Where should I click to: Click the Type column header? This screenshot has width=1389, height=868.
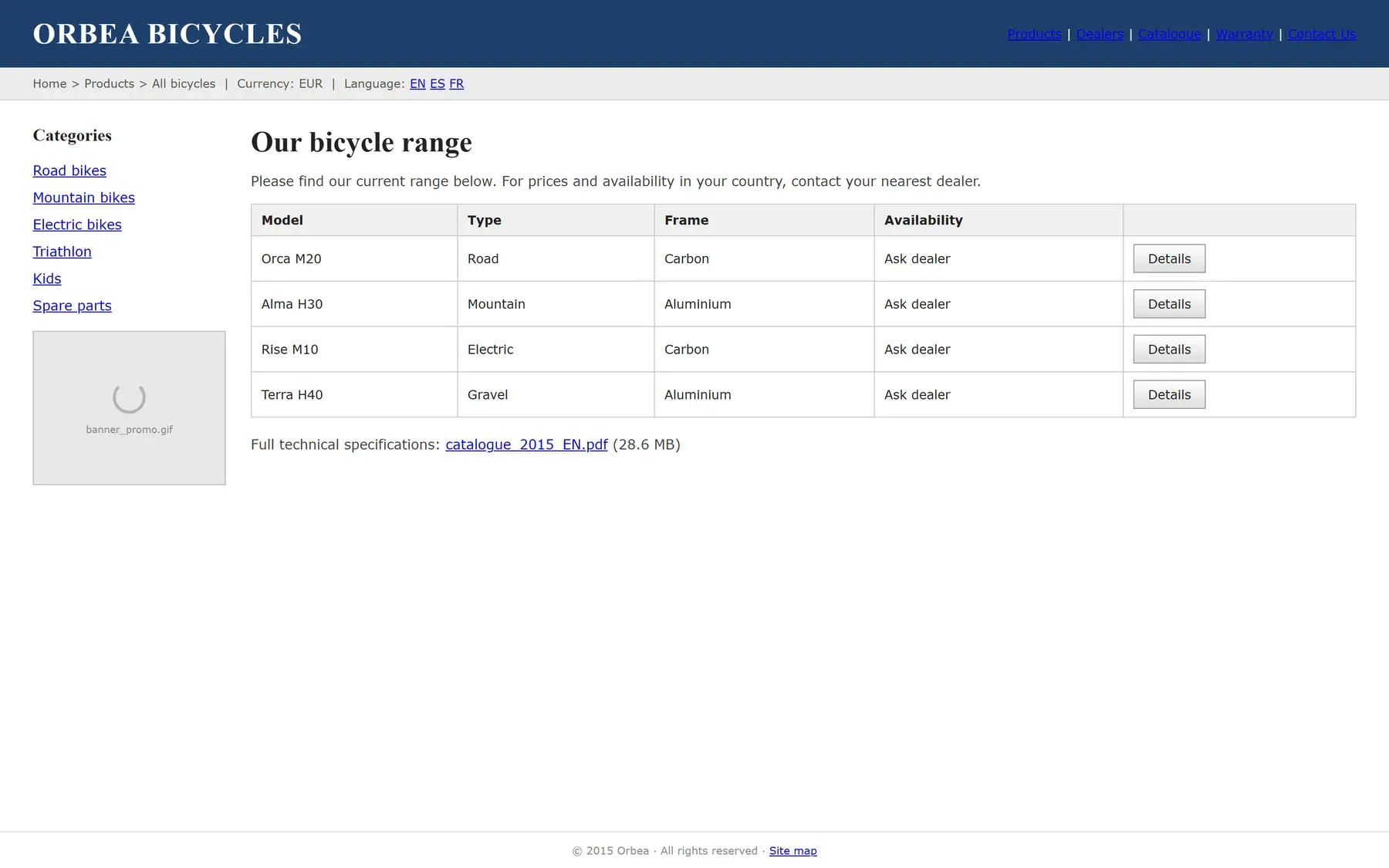(556, 220)
